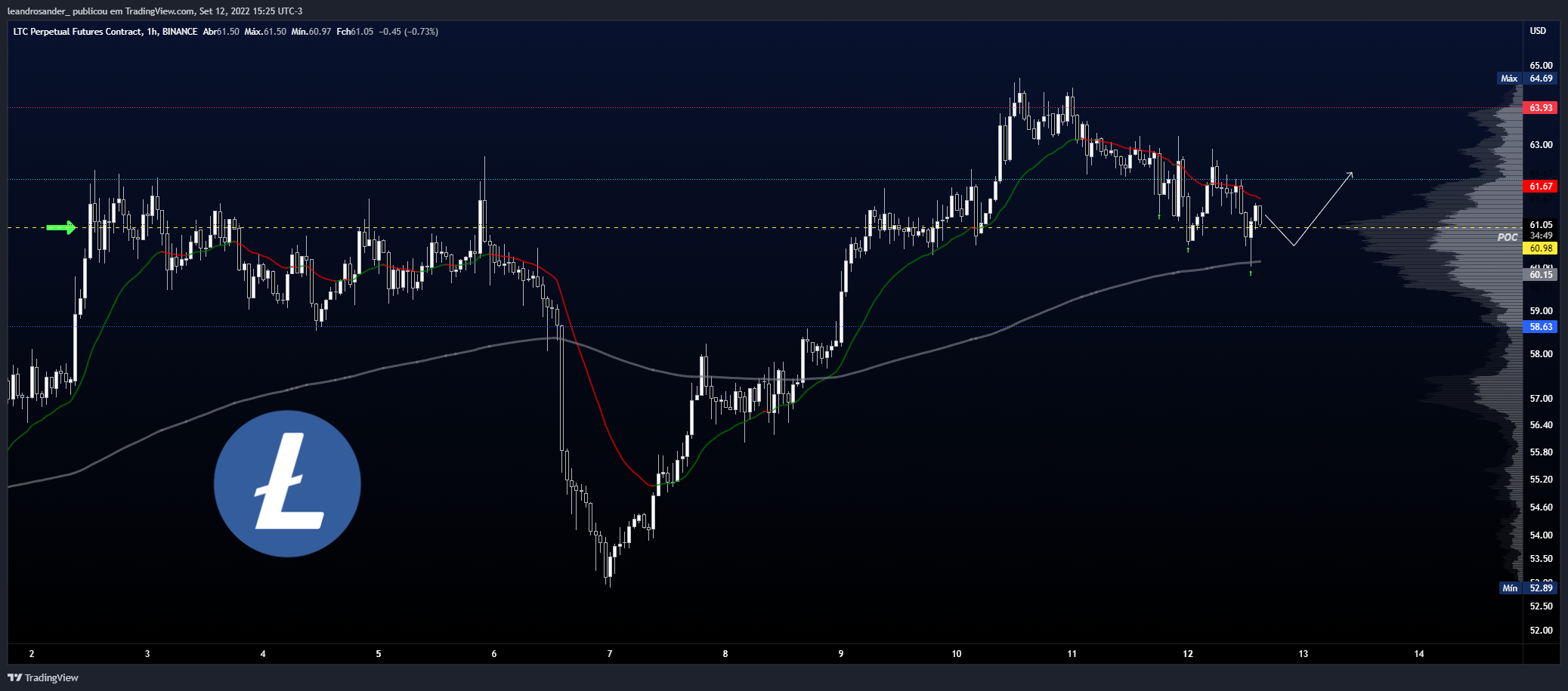Click the Mín 52.89 low marker
1568x691 pixels.
1527,588
